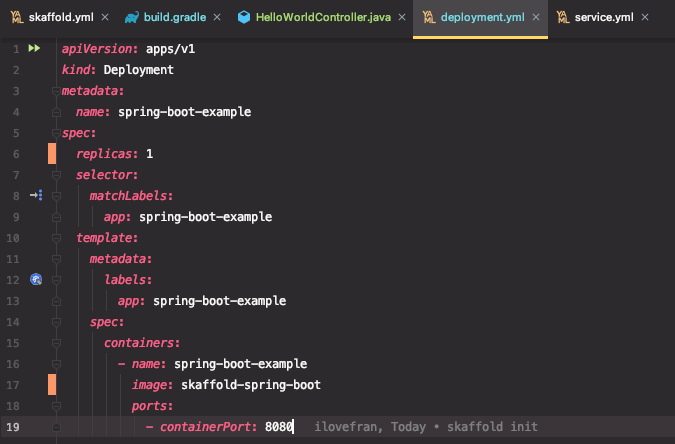Click the containerPort value 8080
This screenshot has height=444, width=675.
click(279, 427)
